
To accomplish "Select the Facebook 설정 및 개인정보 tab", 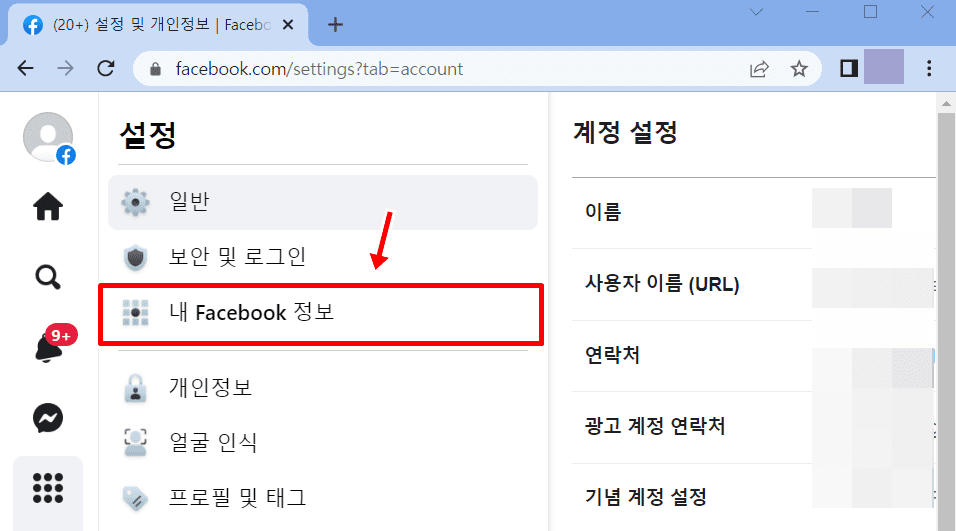I will 157,25.
